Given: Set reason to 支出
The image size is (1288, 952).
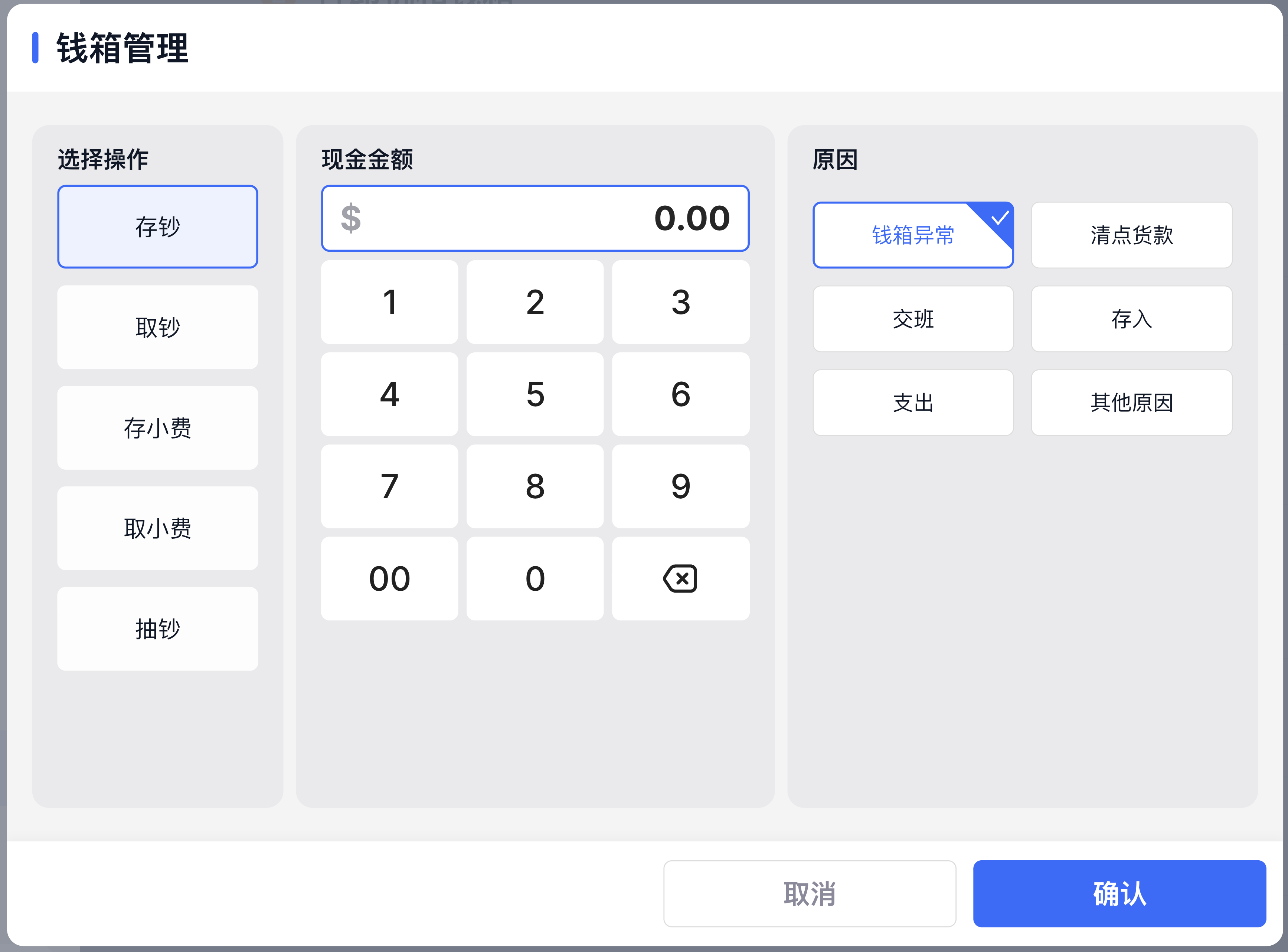Looking at the screenshot, I should (x=912, y=402).
